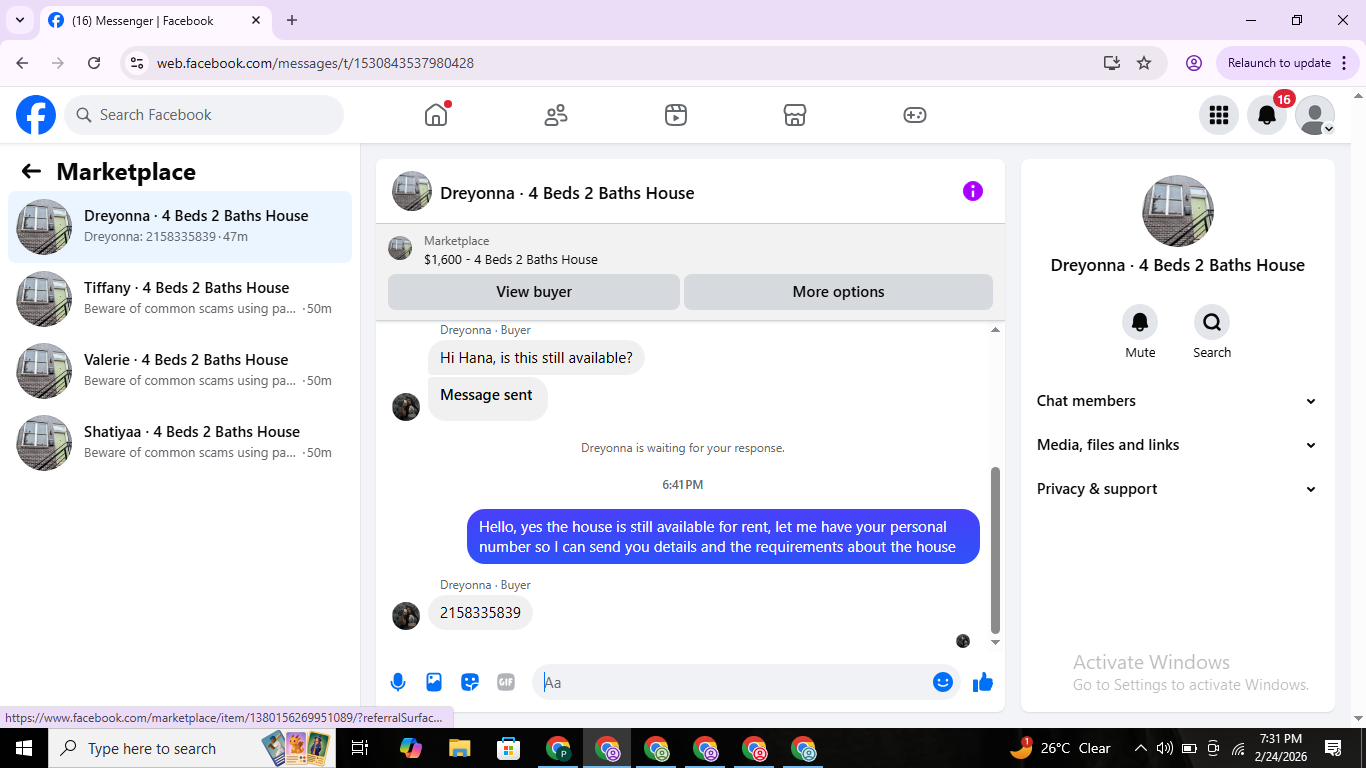Open the Facebook menu grid icon
Image resolution: width=1366 pixels, height=768 pixels.
[x=1219, y=115]
